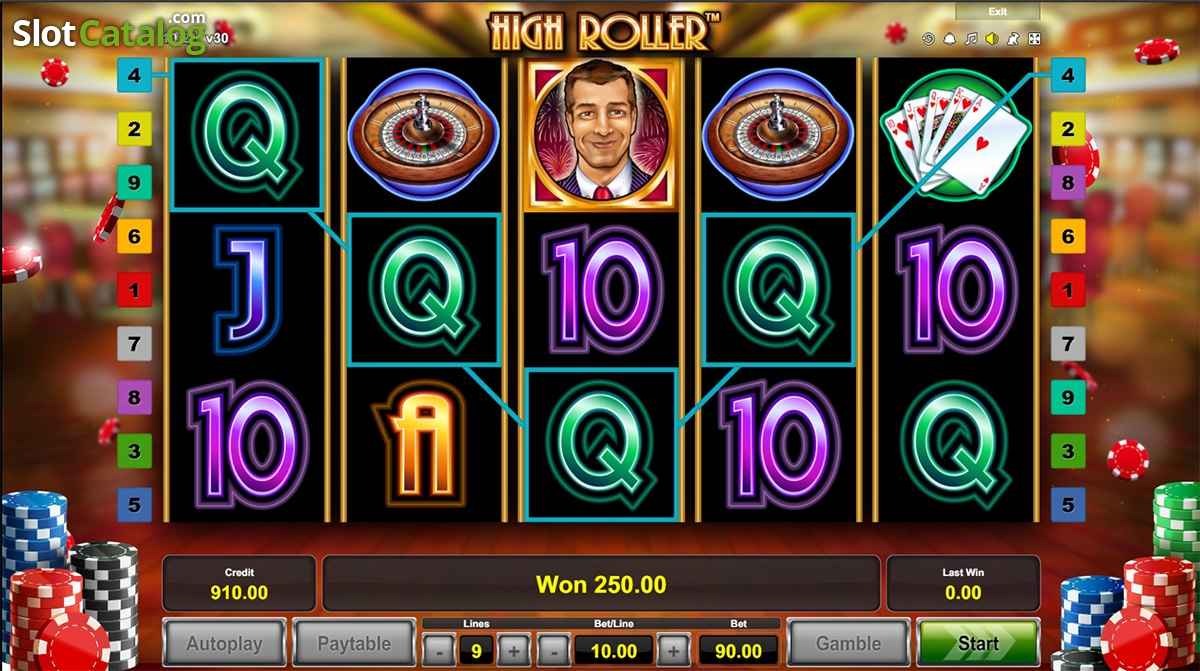
Task: Increase lines with plus stepper
Action: click(513, 650)
